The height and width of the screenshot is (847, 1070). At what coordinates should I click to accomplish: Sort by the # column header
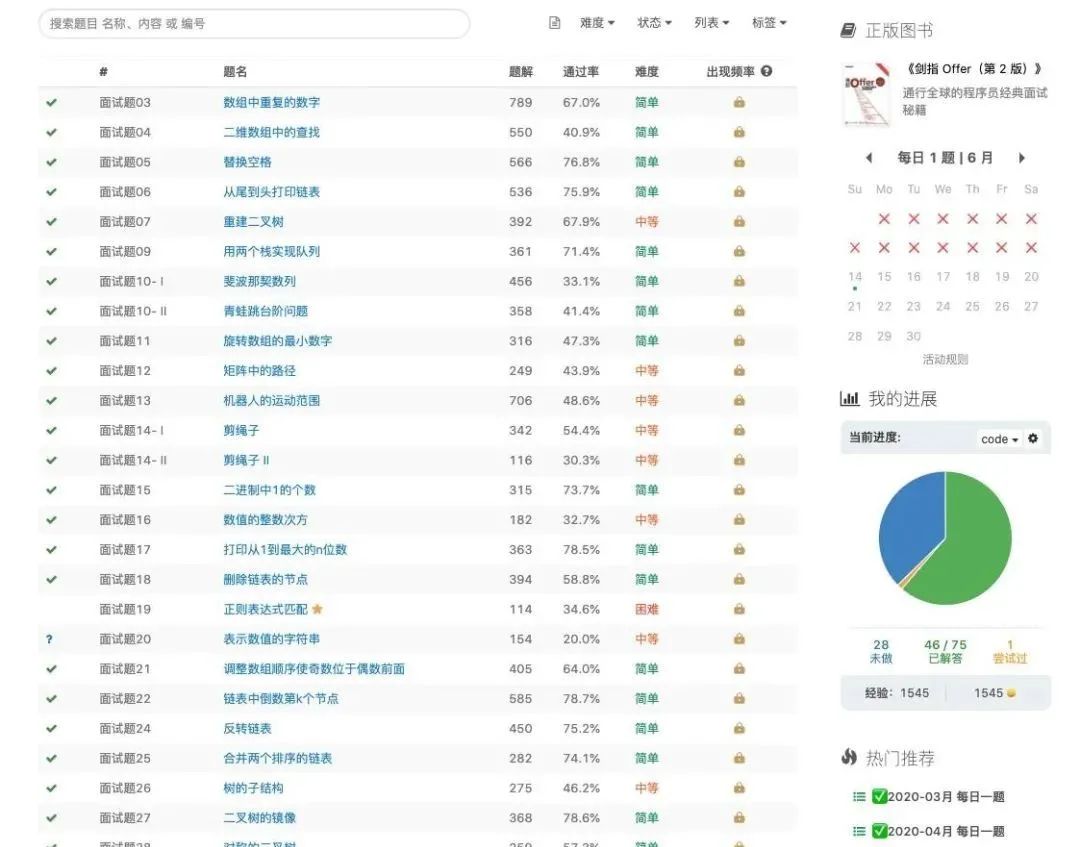coord(104,72)
